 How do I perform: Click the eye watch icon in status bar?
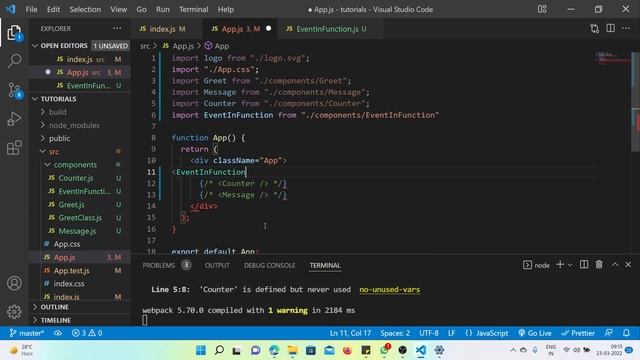[58, 333]
